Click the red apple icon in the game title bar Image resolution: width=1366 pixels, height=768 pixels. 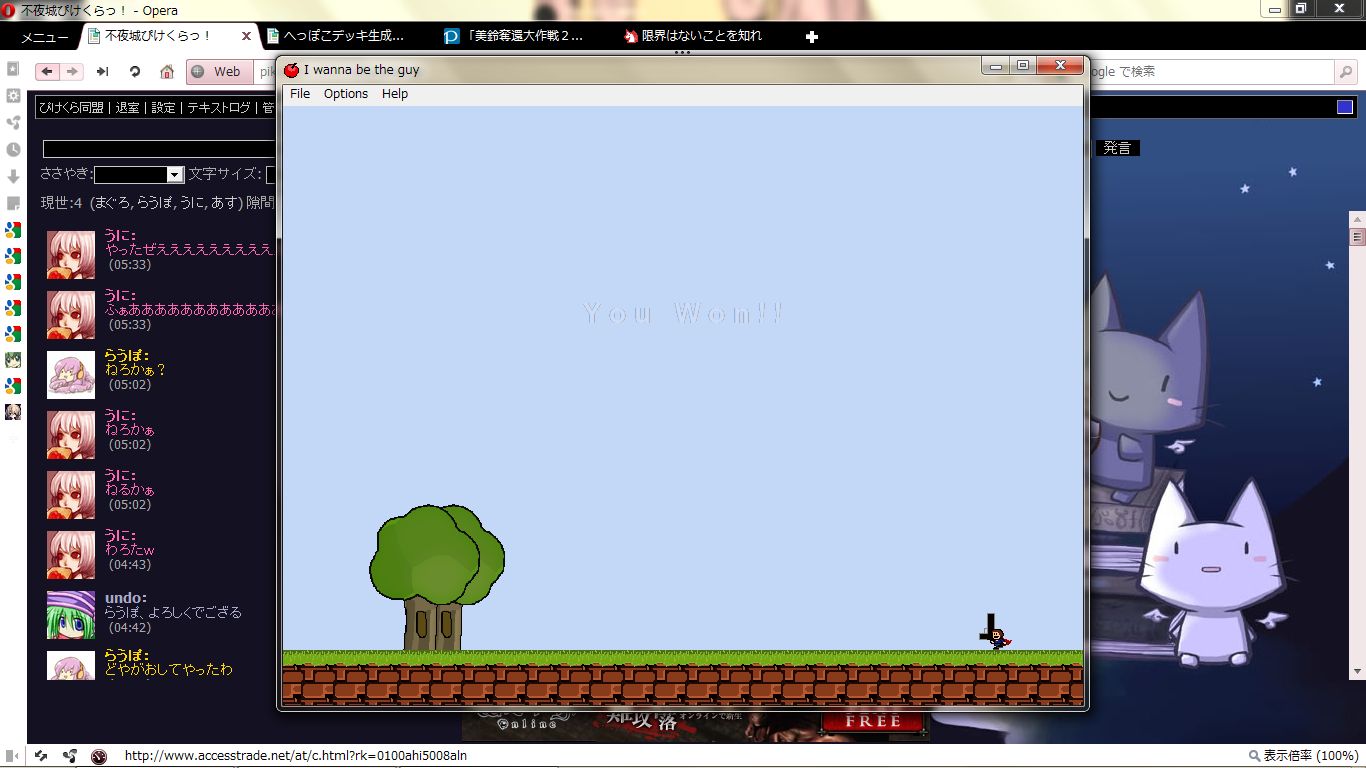click(x=292, y=70)
